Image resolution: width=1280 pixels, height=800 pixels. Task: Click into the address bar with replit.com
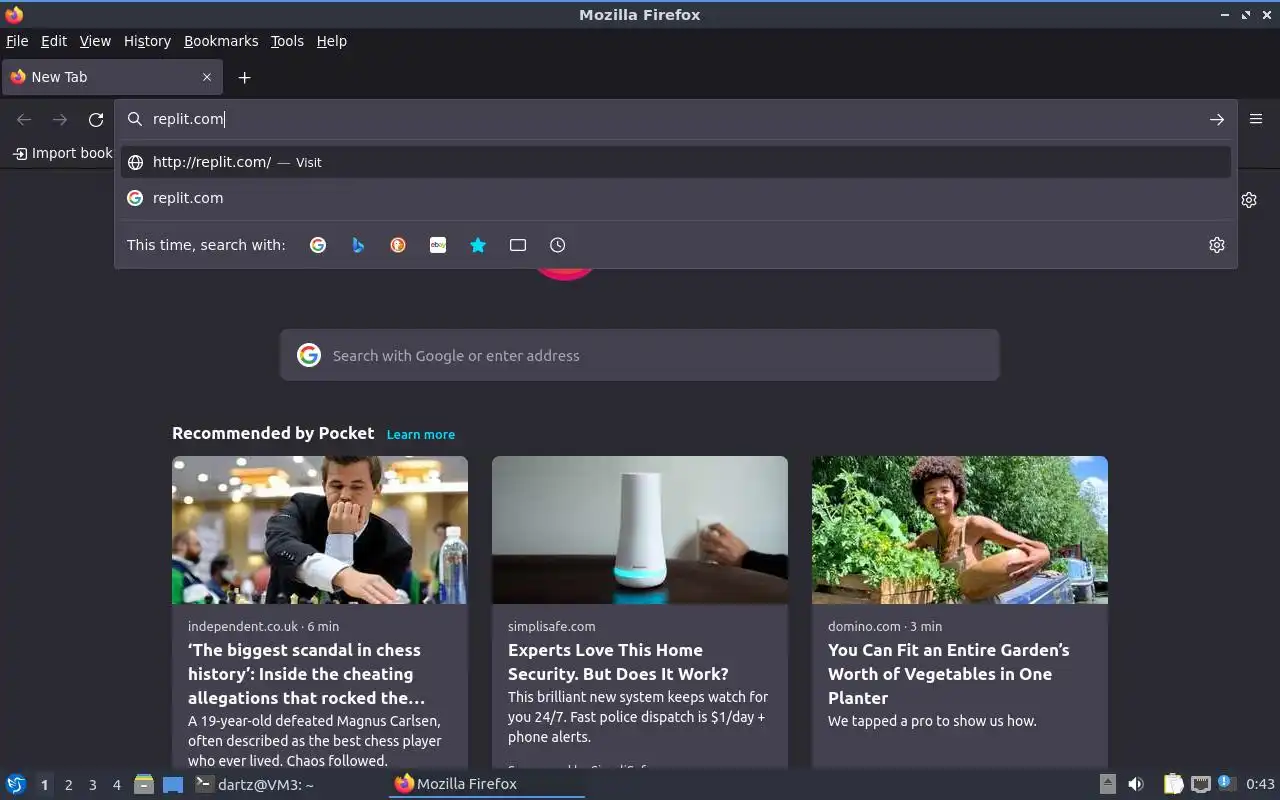click(x=676, y=119)
